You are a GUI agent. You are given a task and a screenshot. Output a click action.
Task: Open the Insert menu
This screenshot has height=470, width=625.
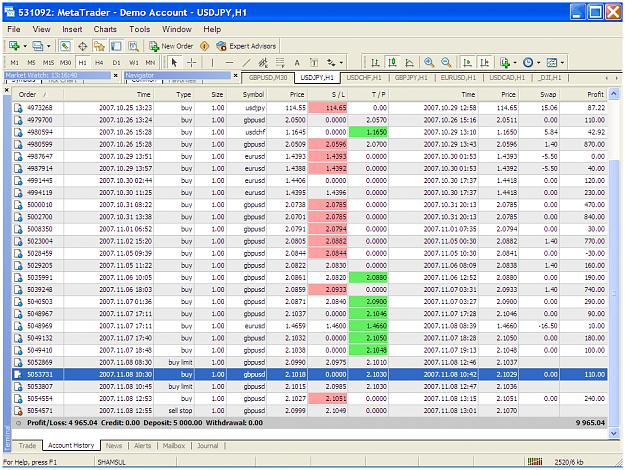click(x=72, y=29)
